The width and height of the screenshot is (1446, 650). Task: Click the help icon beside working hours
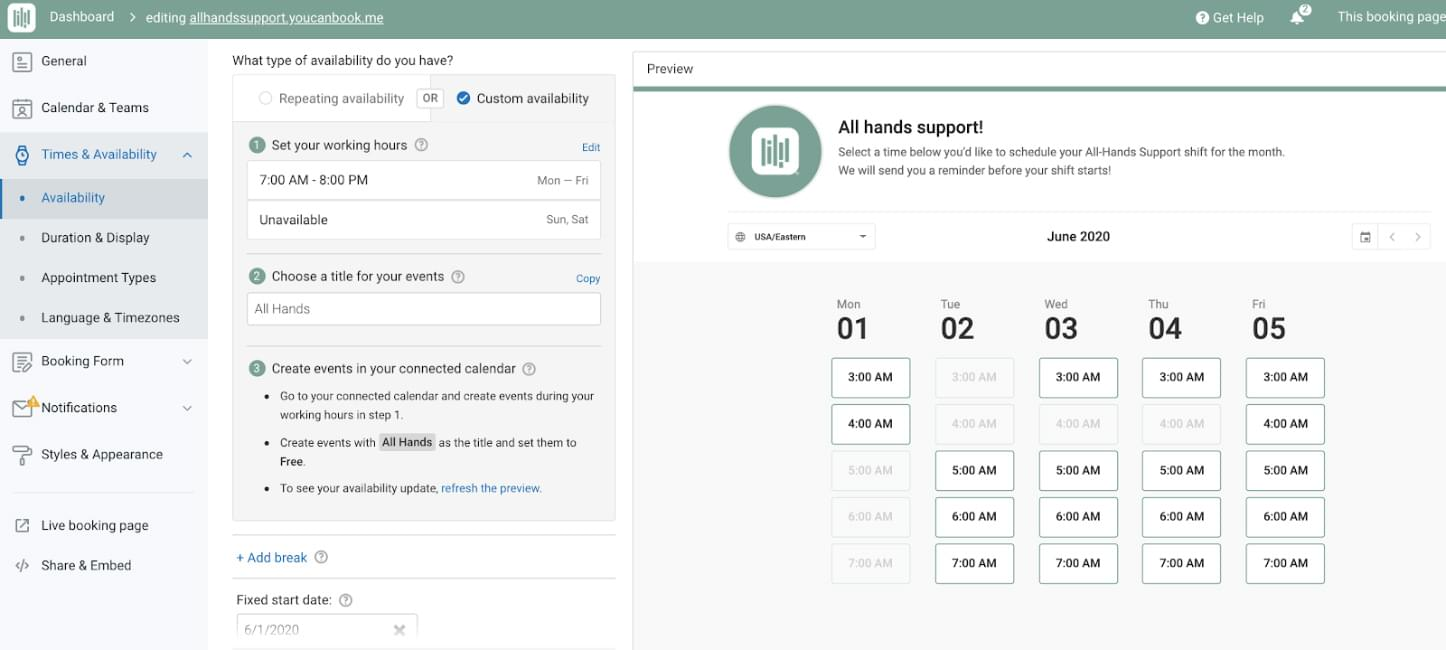(421, 145)
